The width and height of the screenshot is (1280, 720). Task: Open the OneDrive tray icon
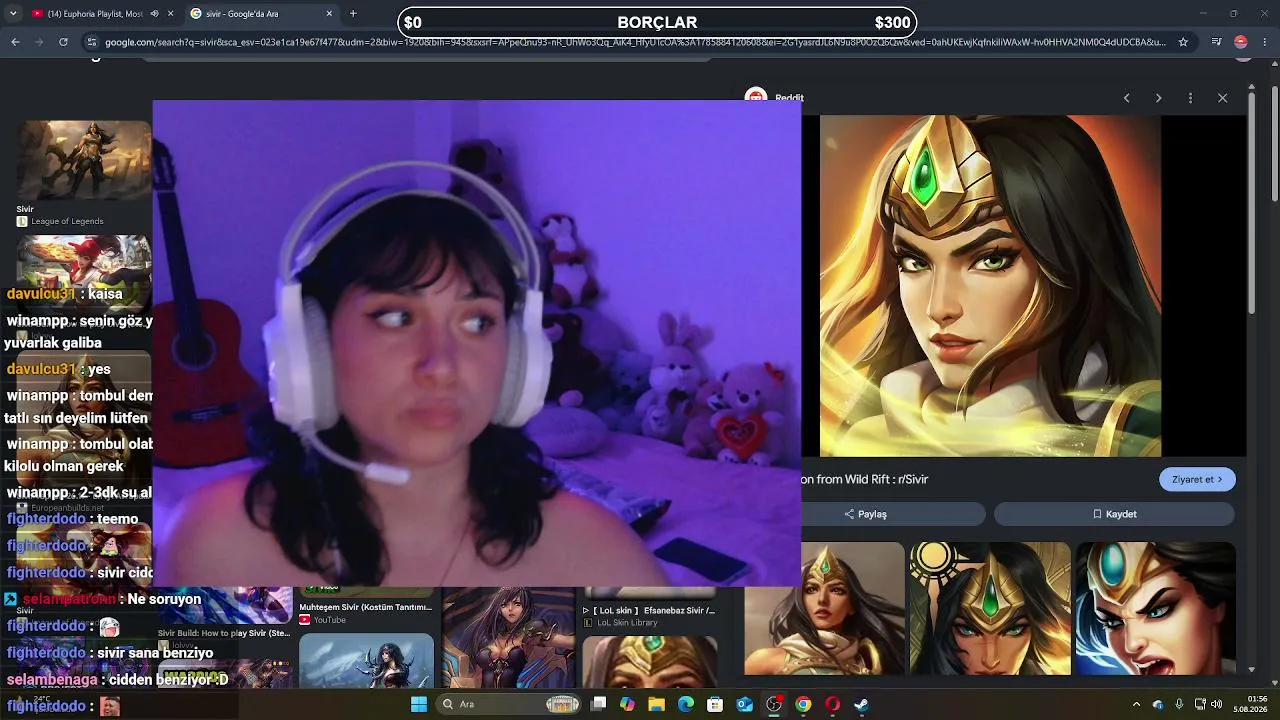point(1158,704)
